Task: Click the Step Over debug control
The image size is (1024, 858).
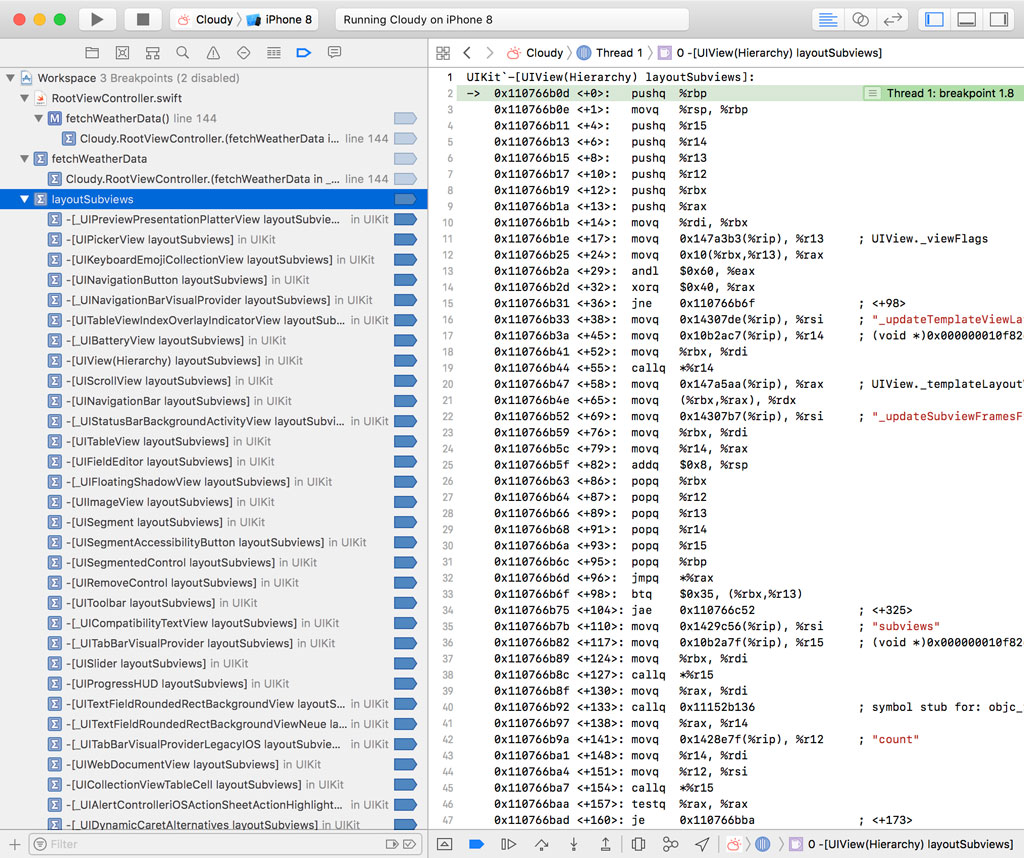Action: [x=542, y=844]
